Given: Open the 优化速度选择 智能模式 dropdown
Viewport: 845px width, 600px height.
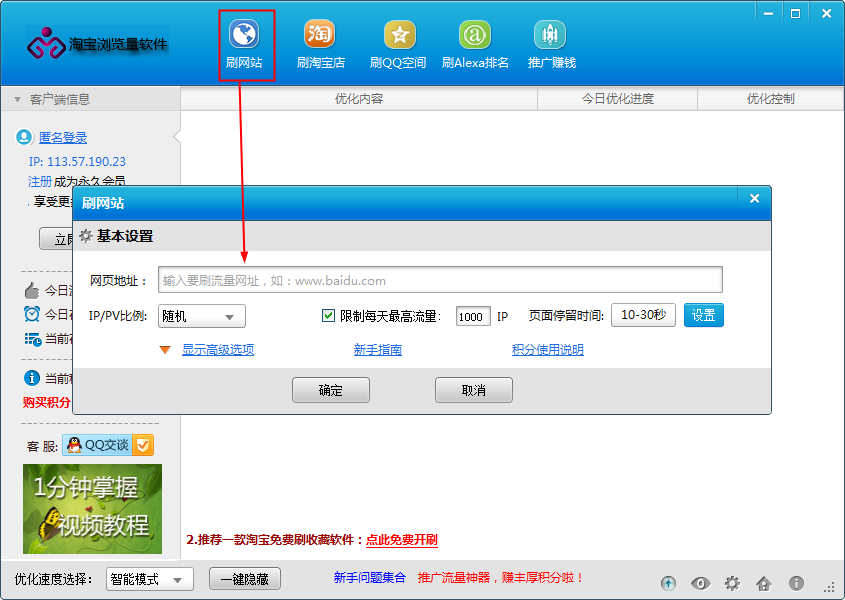Looking at the screenshot, I should [150, 579].
